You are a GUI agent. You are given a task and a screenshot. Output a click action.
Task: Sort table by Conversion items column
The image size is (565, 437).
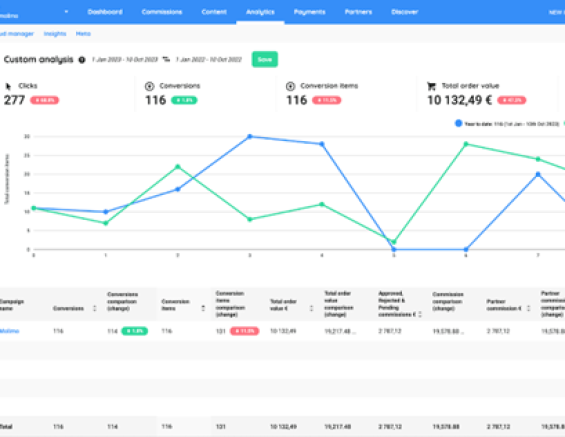pos(203,308)
